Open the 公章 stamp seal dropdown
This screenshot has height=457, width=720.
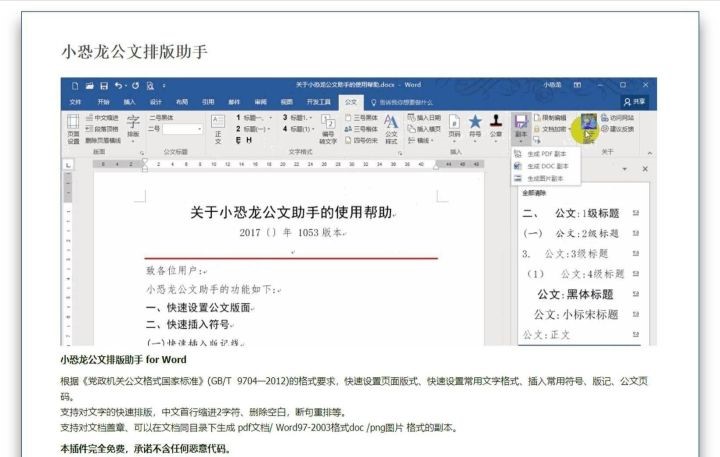[x=496, y=127]
